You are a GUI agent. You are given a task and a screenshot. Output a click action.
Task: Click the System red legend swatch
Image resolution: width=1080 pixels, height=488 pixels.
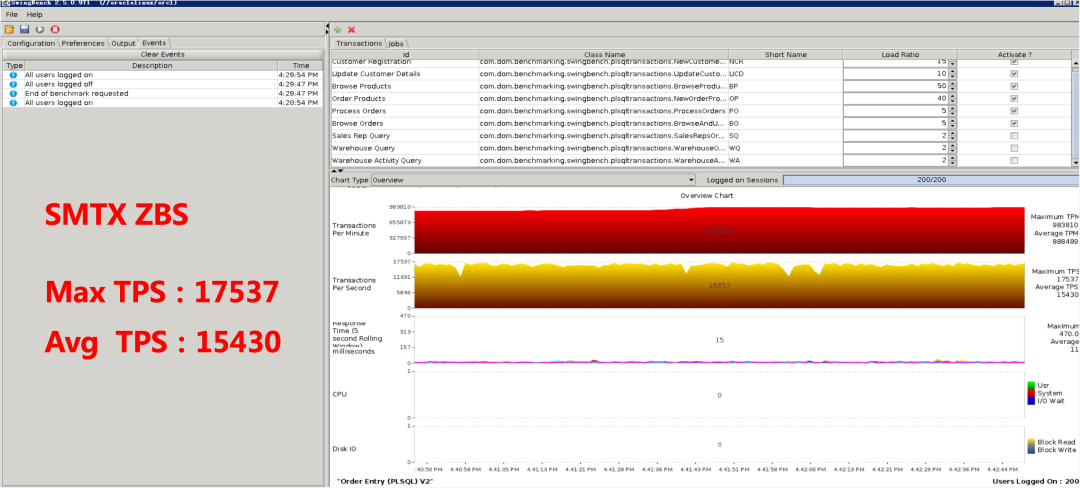pyautogui.click(x=1031, y=393)
